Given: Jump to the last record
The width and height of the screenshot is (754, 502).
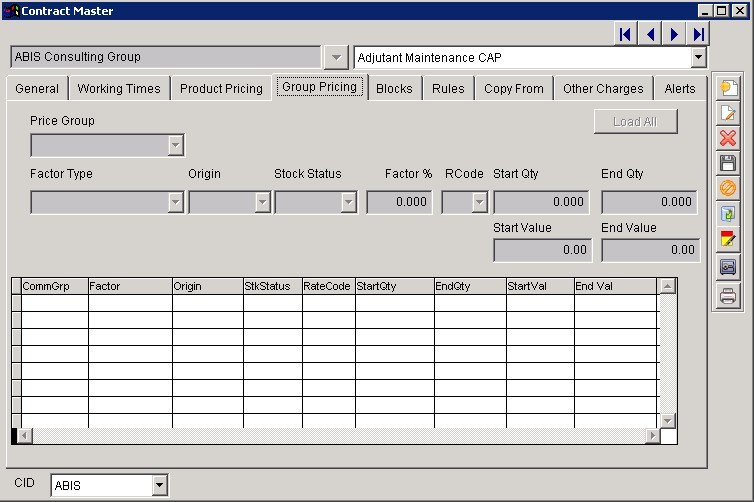Looking at the screenshot, I should pyautogui.click(x=698, y=35).
